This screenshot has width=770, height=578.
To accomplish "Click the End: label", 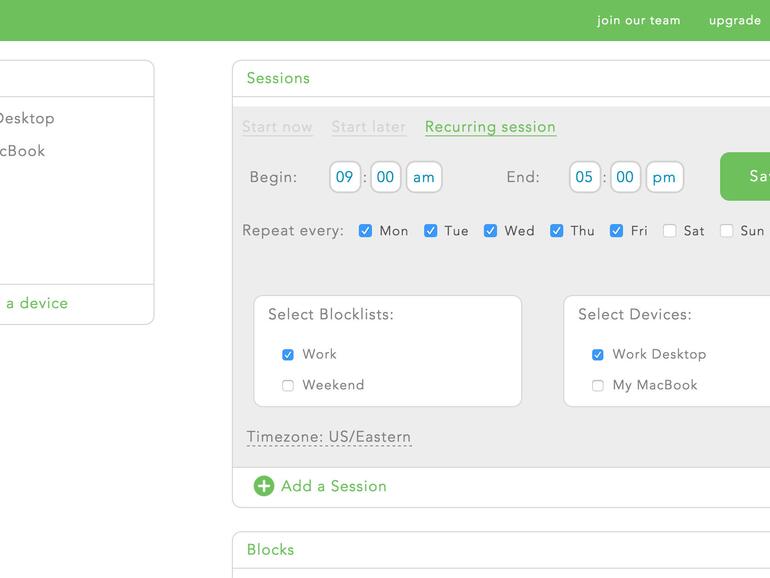I will 523,177.
